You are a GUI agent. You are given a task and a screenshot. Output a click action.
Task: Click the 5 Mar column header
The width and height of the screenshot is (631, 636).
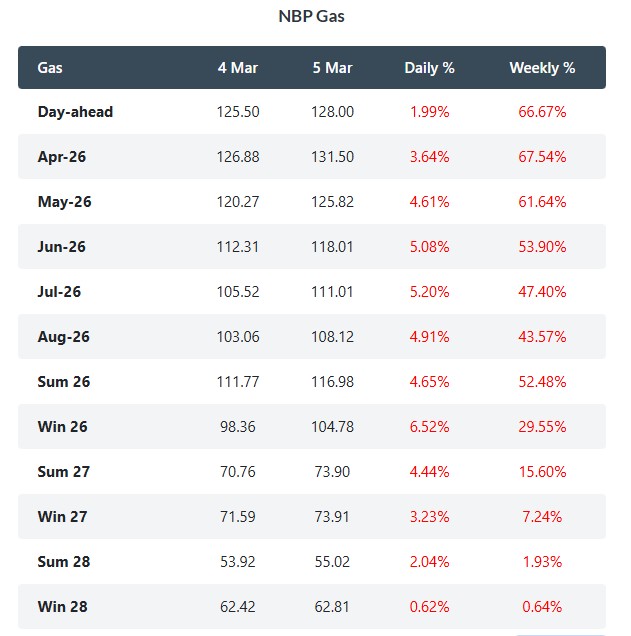333,68
